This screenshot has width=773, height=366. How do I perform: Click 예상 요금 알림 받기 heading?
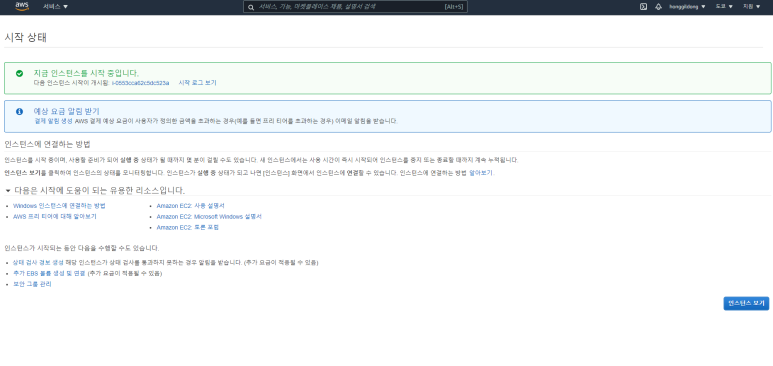point(67,111)
